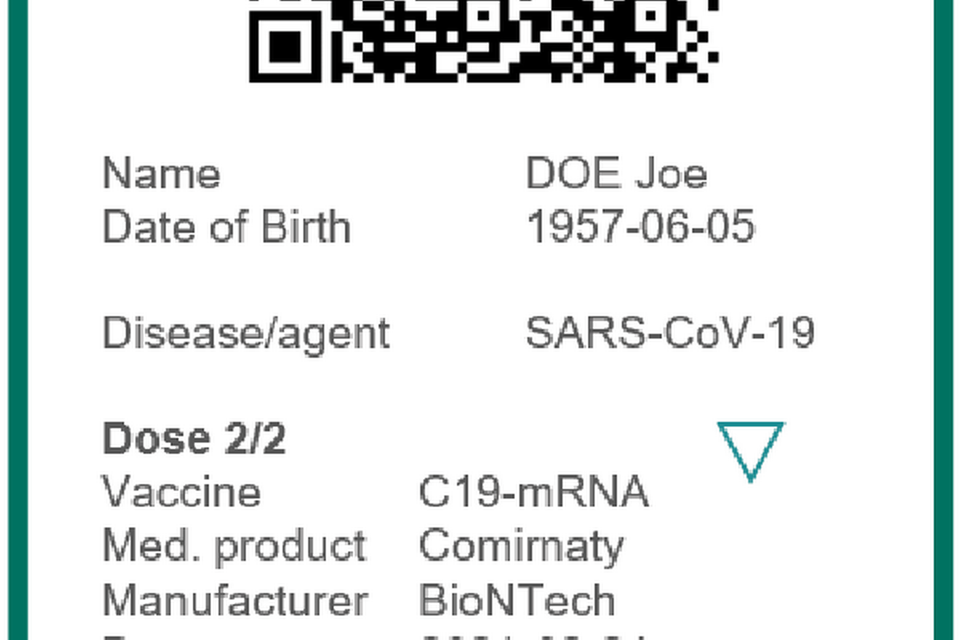Screen dimensions: 960x640
Task: Select the Vaccine row label
Action: coord(181,492)
